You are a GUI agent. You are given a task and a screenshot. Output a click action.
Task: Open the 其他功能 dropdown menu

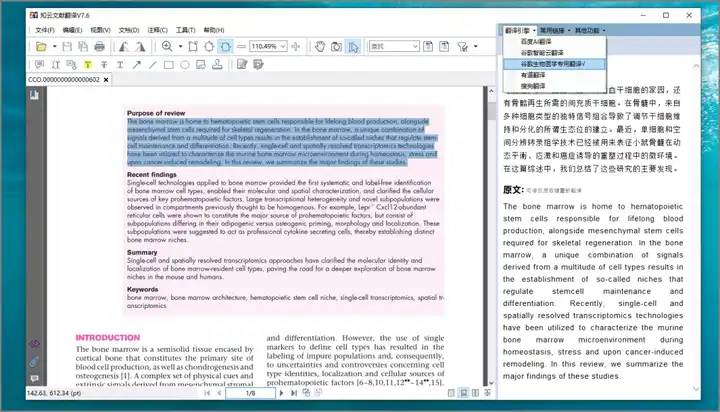click(590, 30)
